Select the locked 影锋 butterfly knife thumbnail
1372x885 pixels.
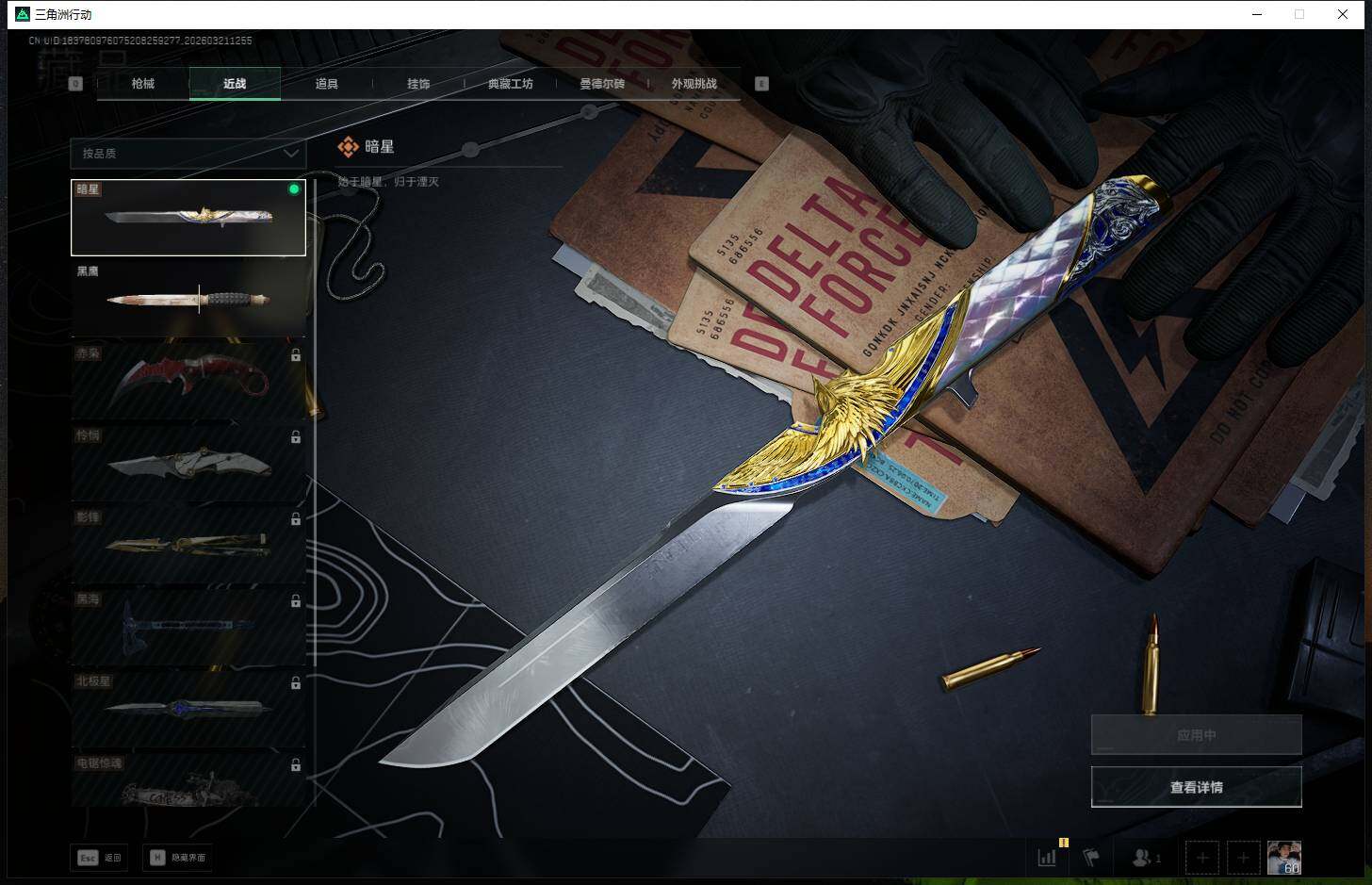pyautogui.click(x=188, y=545)
